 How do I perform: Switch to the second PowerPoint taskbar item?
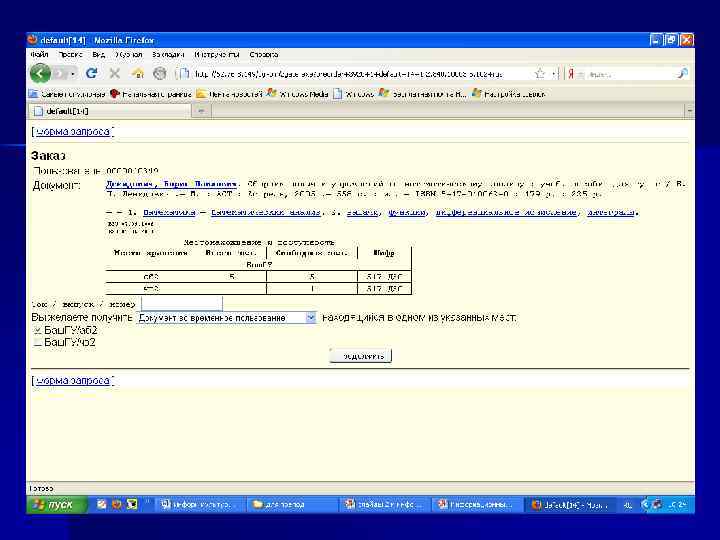(x=478, y=505)
